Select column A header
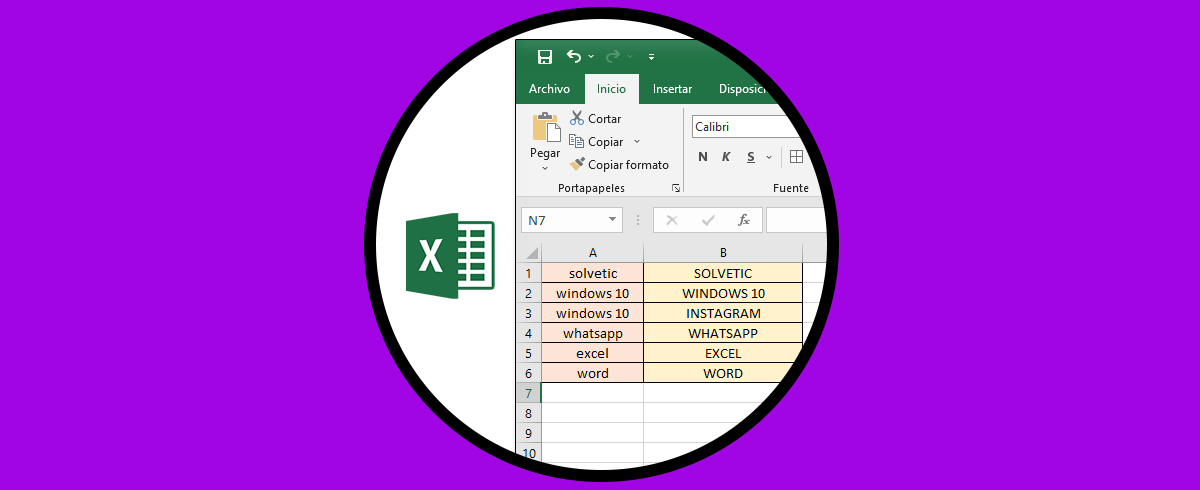The height and width of the screenshot is (490, 1200). (x=593, y=253)
